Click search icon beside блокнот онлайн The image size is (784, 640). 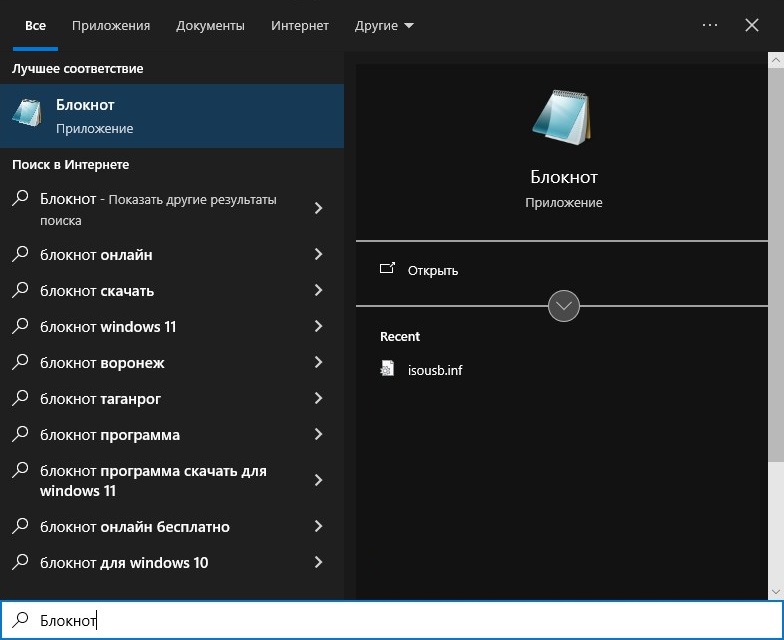pyautogui.click(x=20, y=254)
